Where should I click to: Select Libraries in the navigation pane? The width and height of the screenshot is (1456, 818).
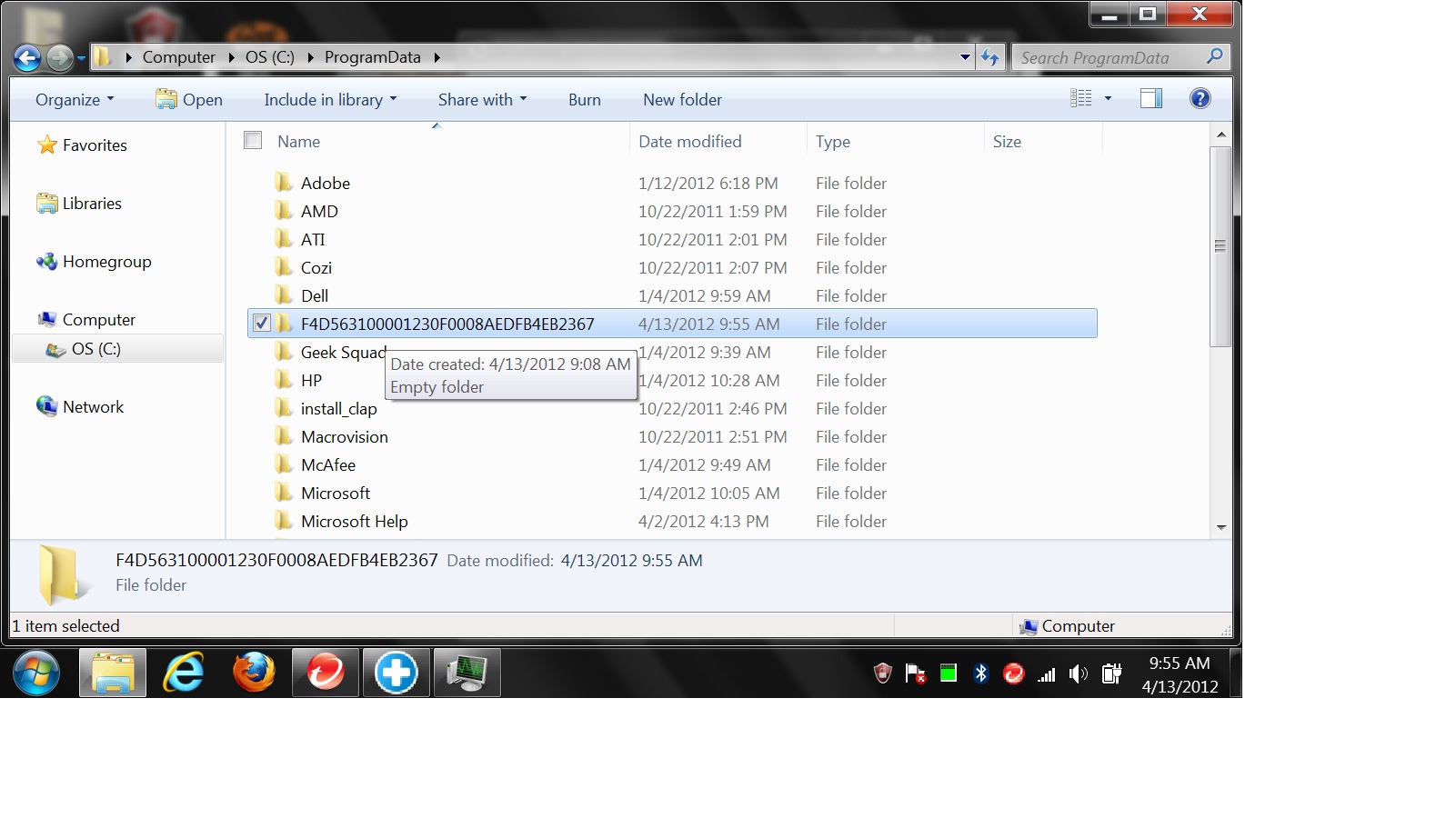[92, 204]
